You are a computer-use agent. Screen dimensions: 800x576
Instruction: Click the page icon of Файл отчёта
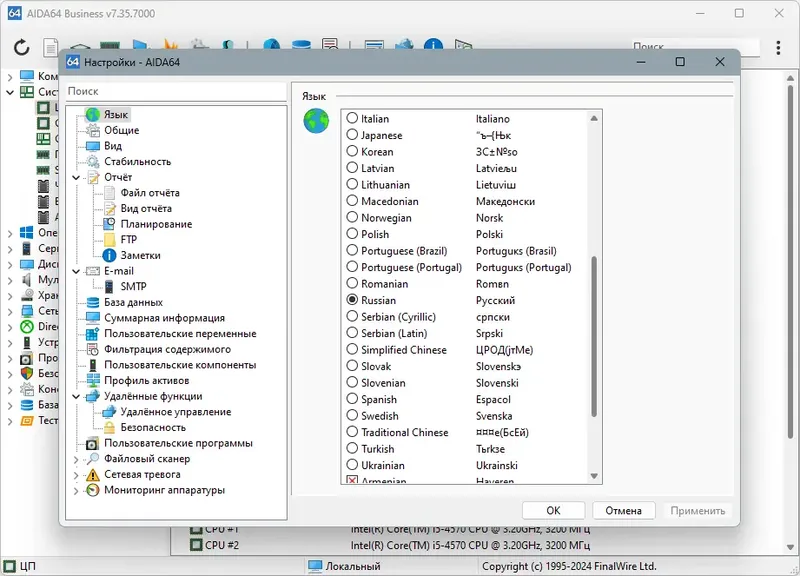pos(109,193)
